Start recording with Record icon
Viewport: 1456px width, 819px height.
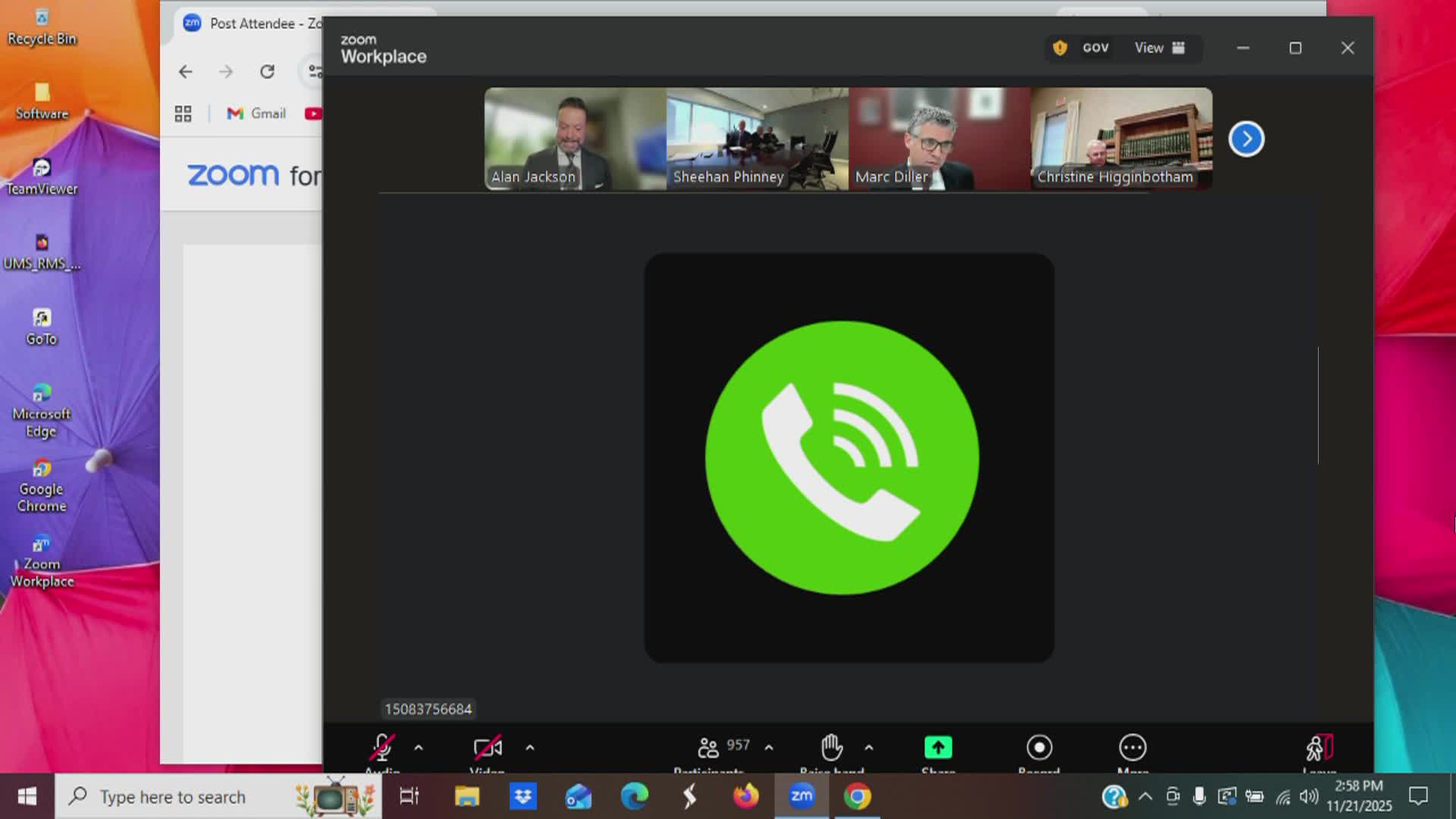pyautogui.click(x=1039, y=748)
